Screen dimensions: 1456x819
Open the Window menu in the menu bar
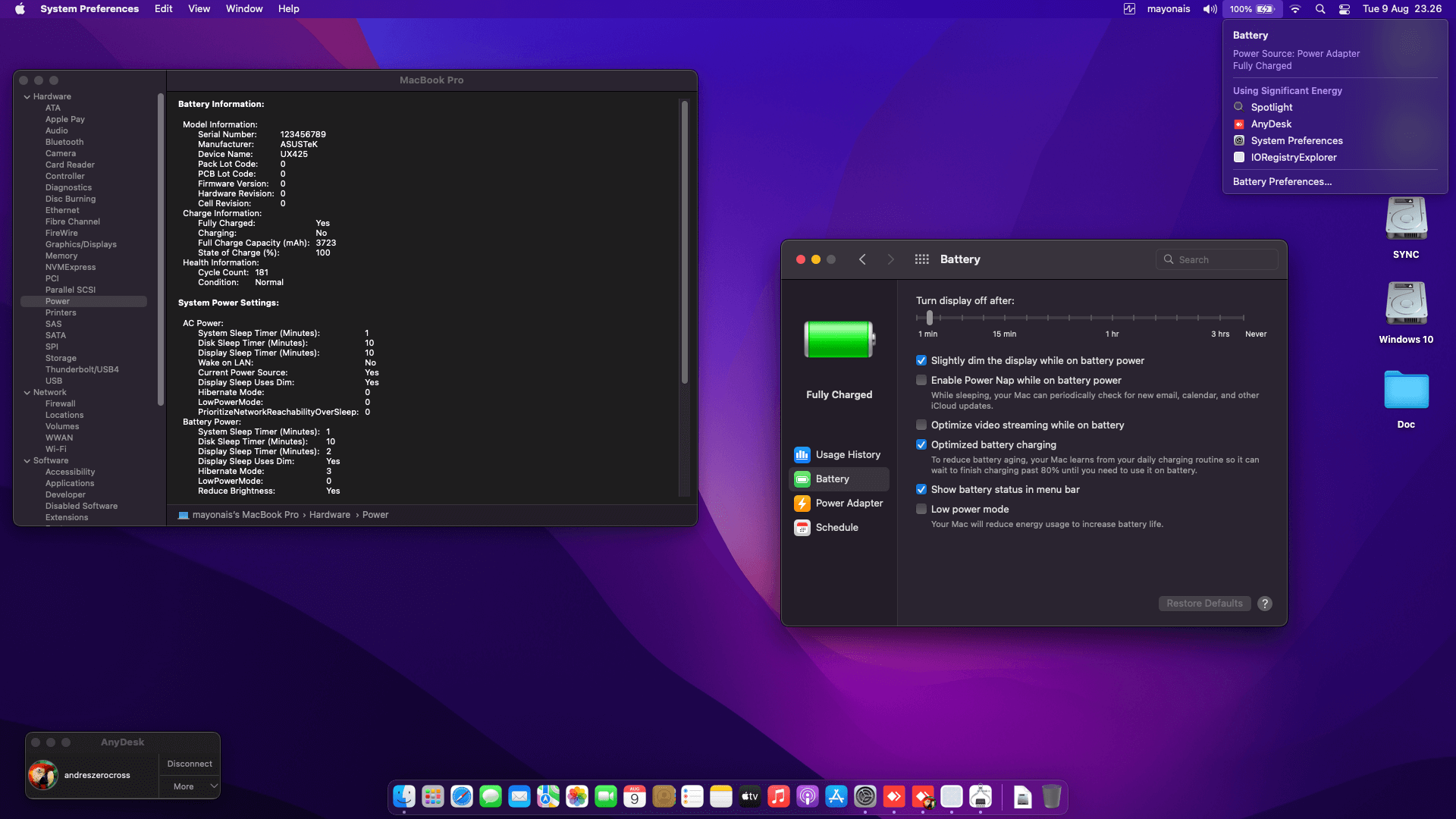coord(243,9)
